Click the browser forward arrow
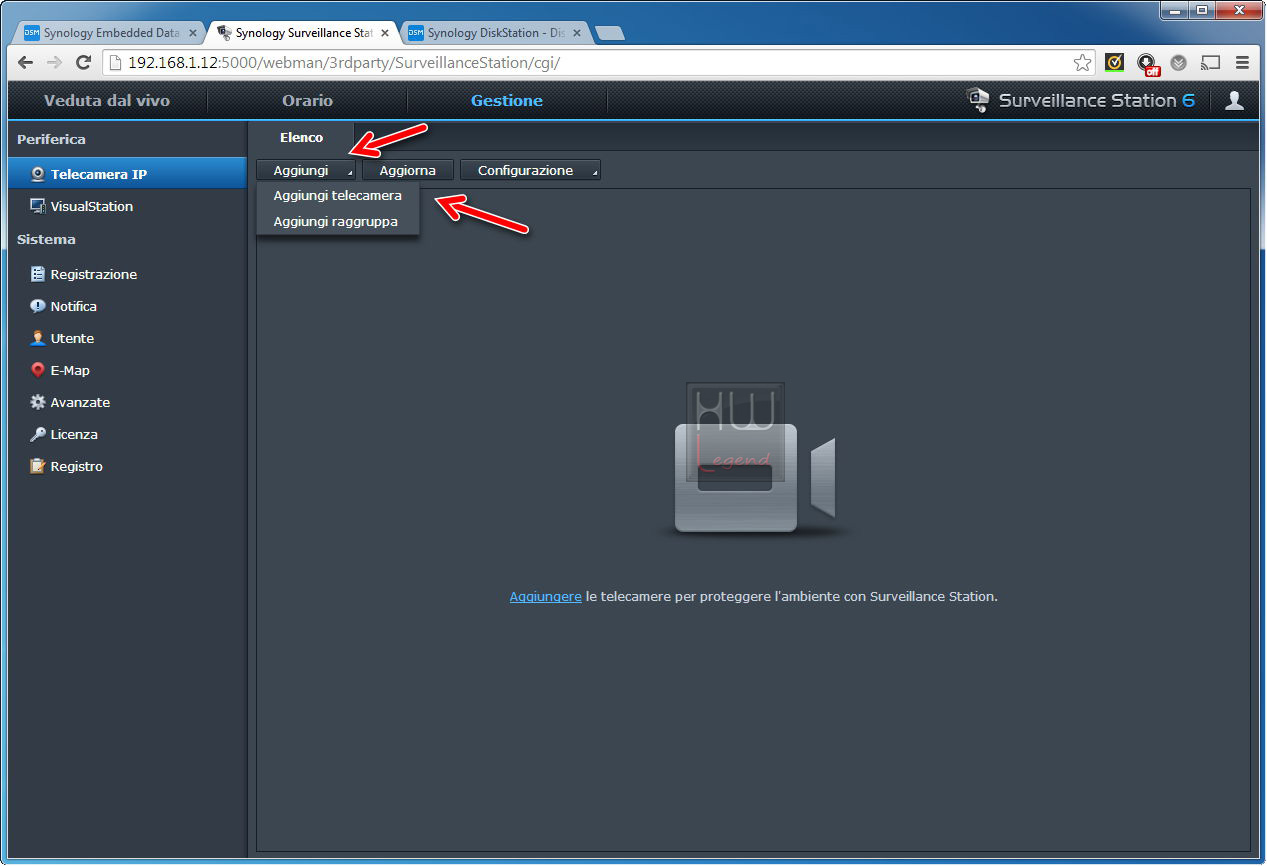1267x866 pixels. point(55,62)
